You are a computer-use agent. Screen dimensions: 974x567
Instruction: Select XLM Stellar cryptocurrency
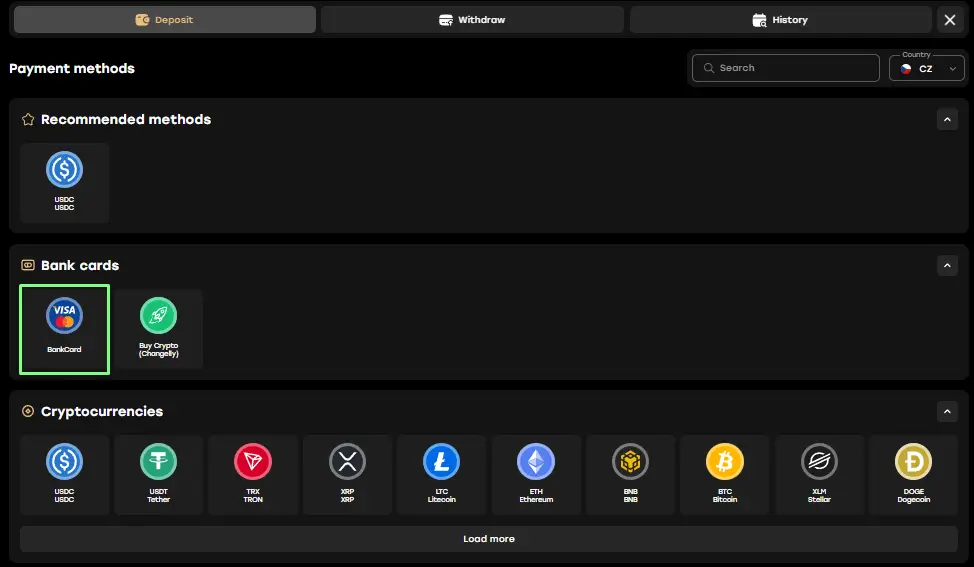(818, 474)
